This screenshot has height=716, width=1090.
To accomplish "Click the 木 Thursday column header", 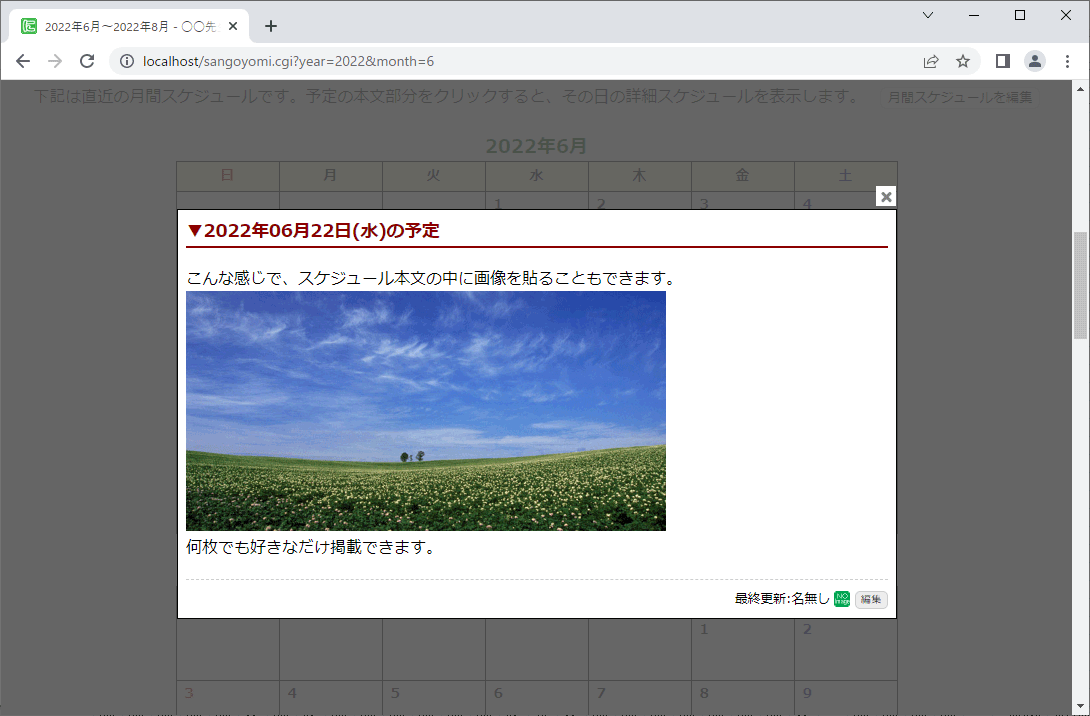I will pos(640,176).
